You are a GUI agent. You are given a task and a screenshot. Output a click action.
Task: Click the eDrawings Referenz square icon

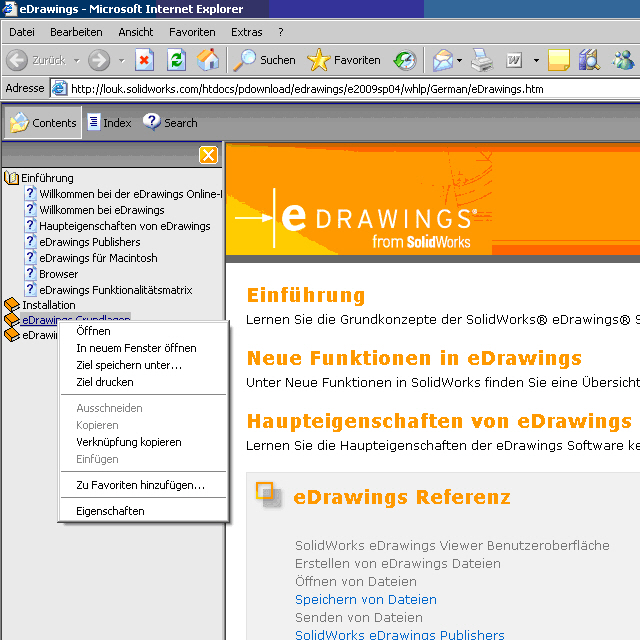tap(268, 495)
